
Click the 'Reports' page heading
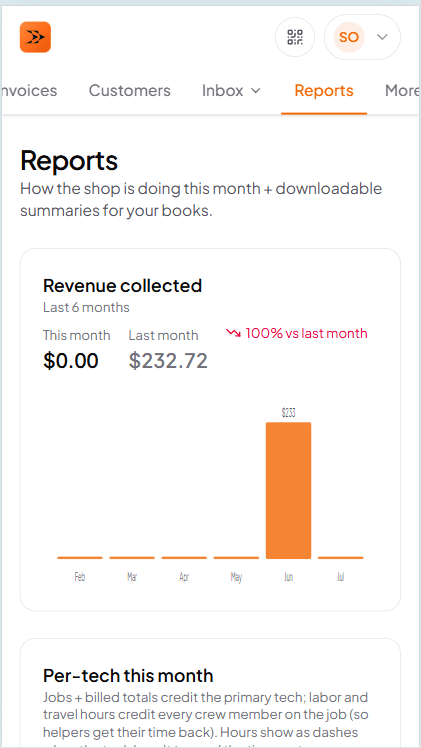coord(69,161)
